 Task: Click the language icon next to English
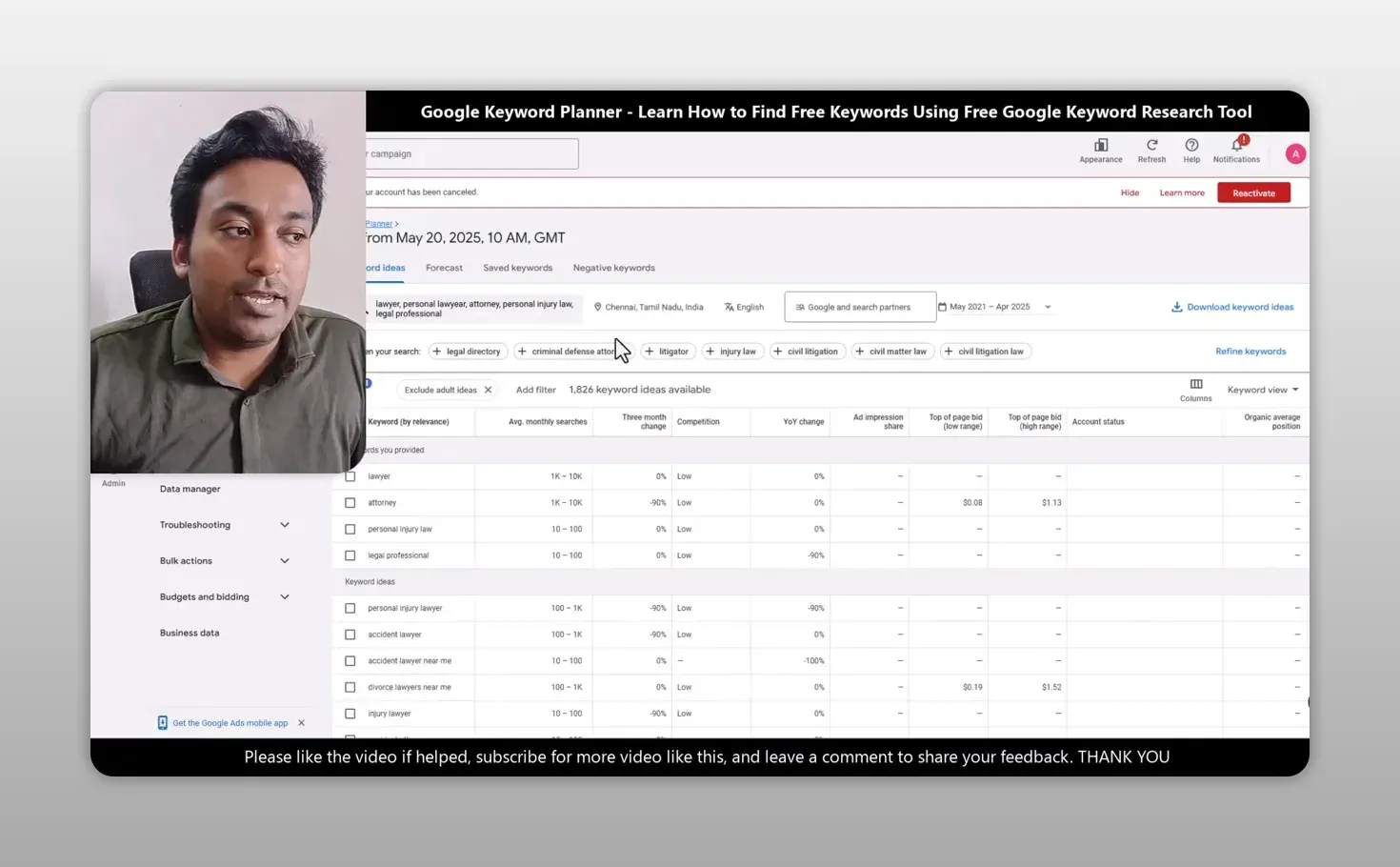(x=729, y=307)
